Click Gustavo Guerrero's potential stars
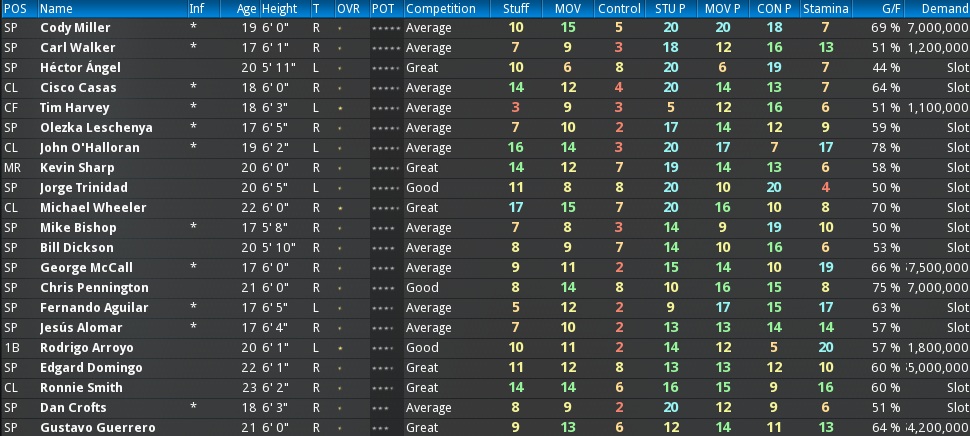 [380, 428]
